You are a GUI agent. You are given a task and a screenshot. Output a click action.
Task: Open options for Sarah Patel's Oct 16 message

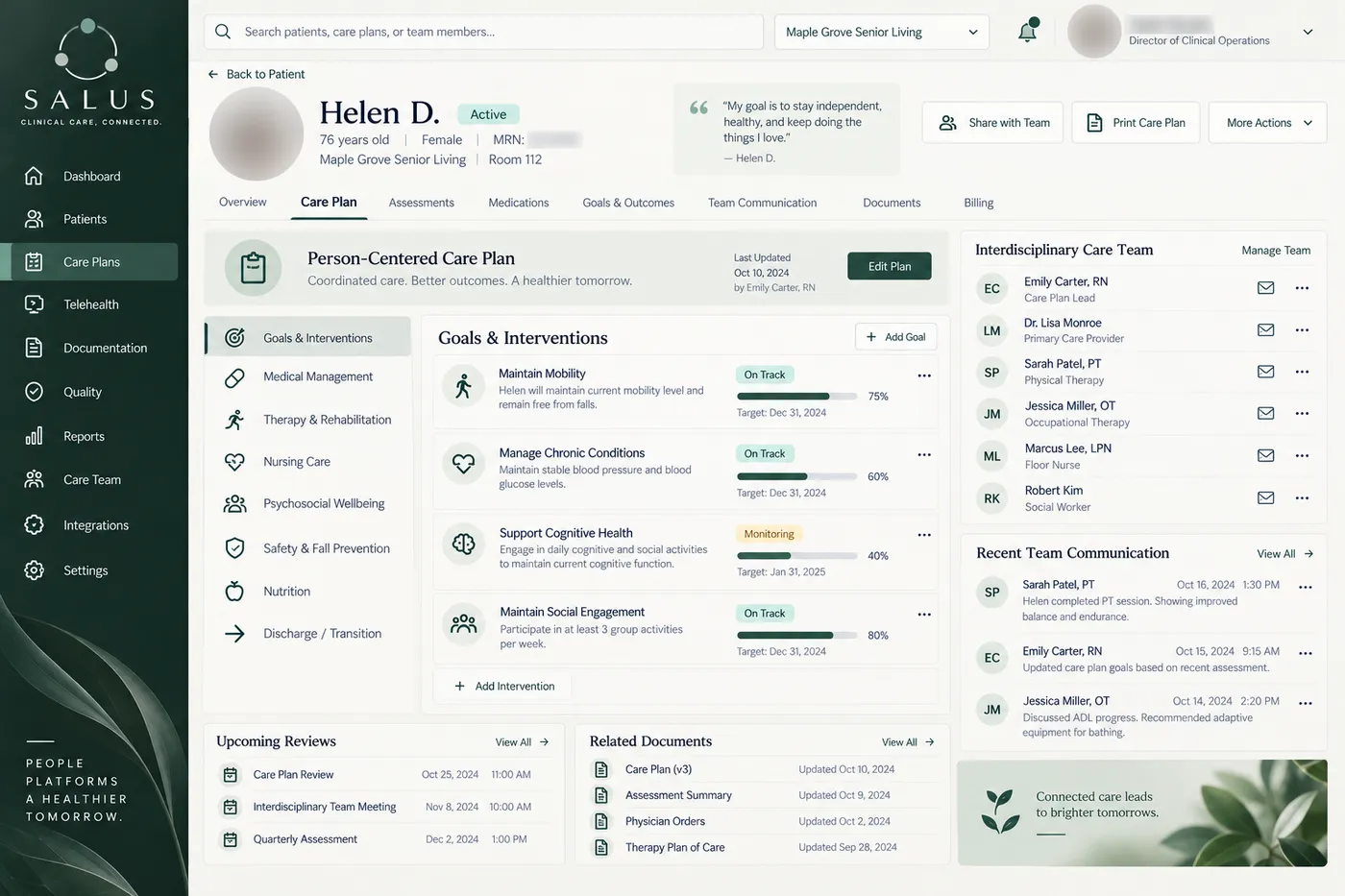tap(1305, 588)
